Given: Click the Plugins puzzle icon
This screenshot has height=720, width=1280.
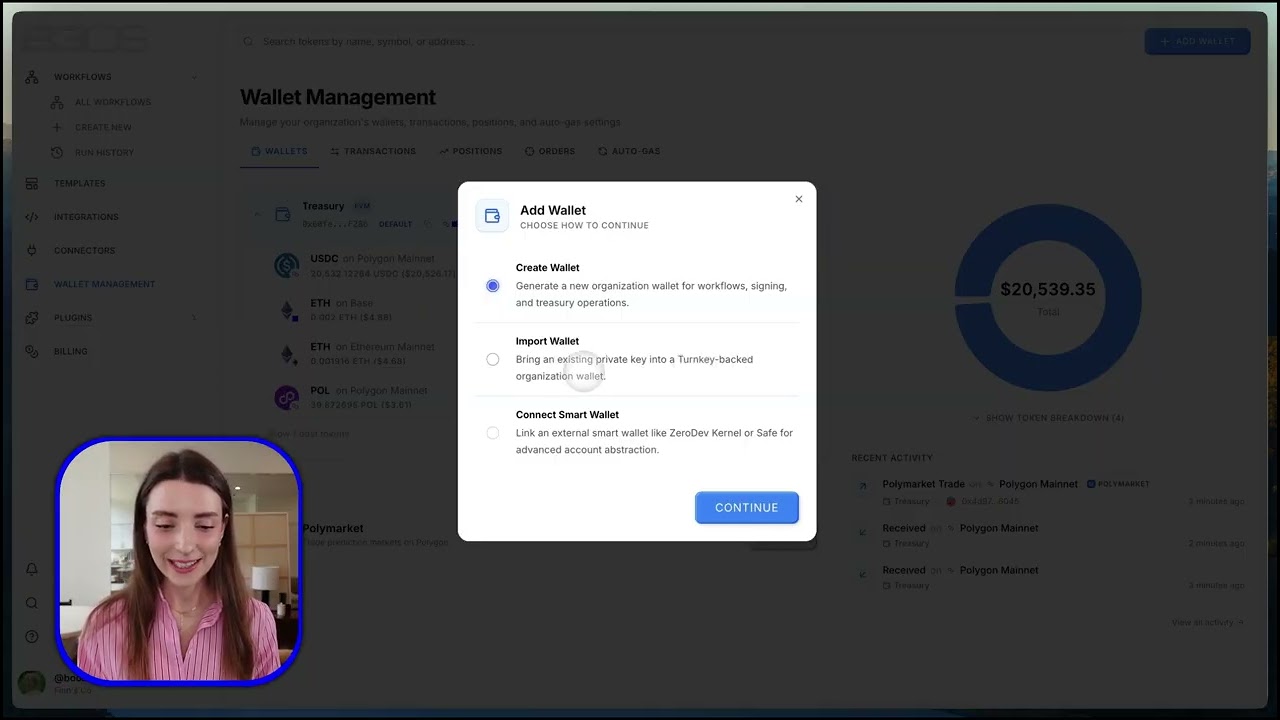Looking at the screenshot, I should (x=32, y=318).
